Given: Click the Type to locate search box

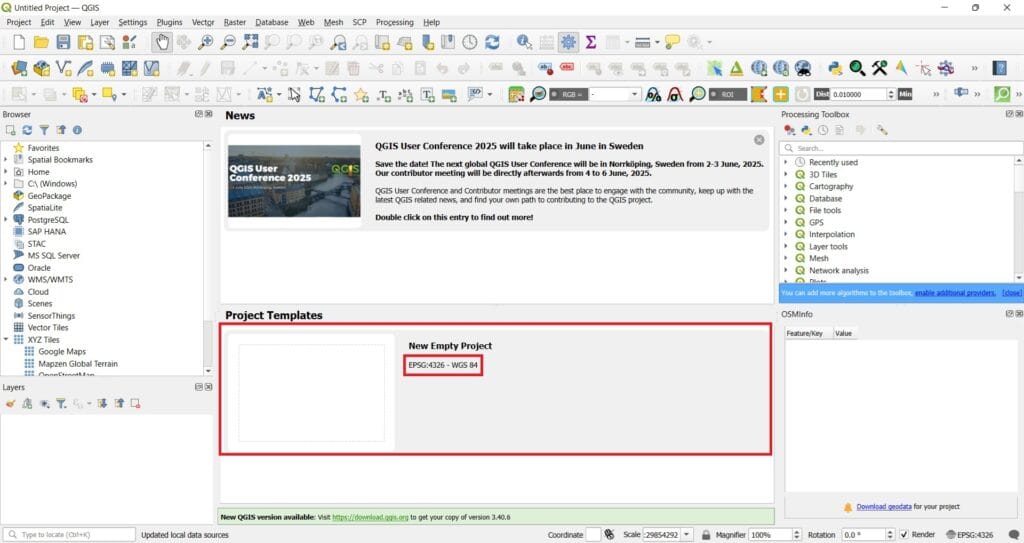Looking at the screenshot, I should [70, 535].
